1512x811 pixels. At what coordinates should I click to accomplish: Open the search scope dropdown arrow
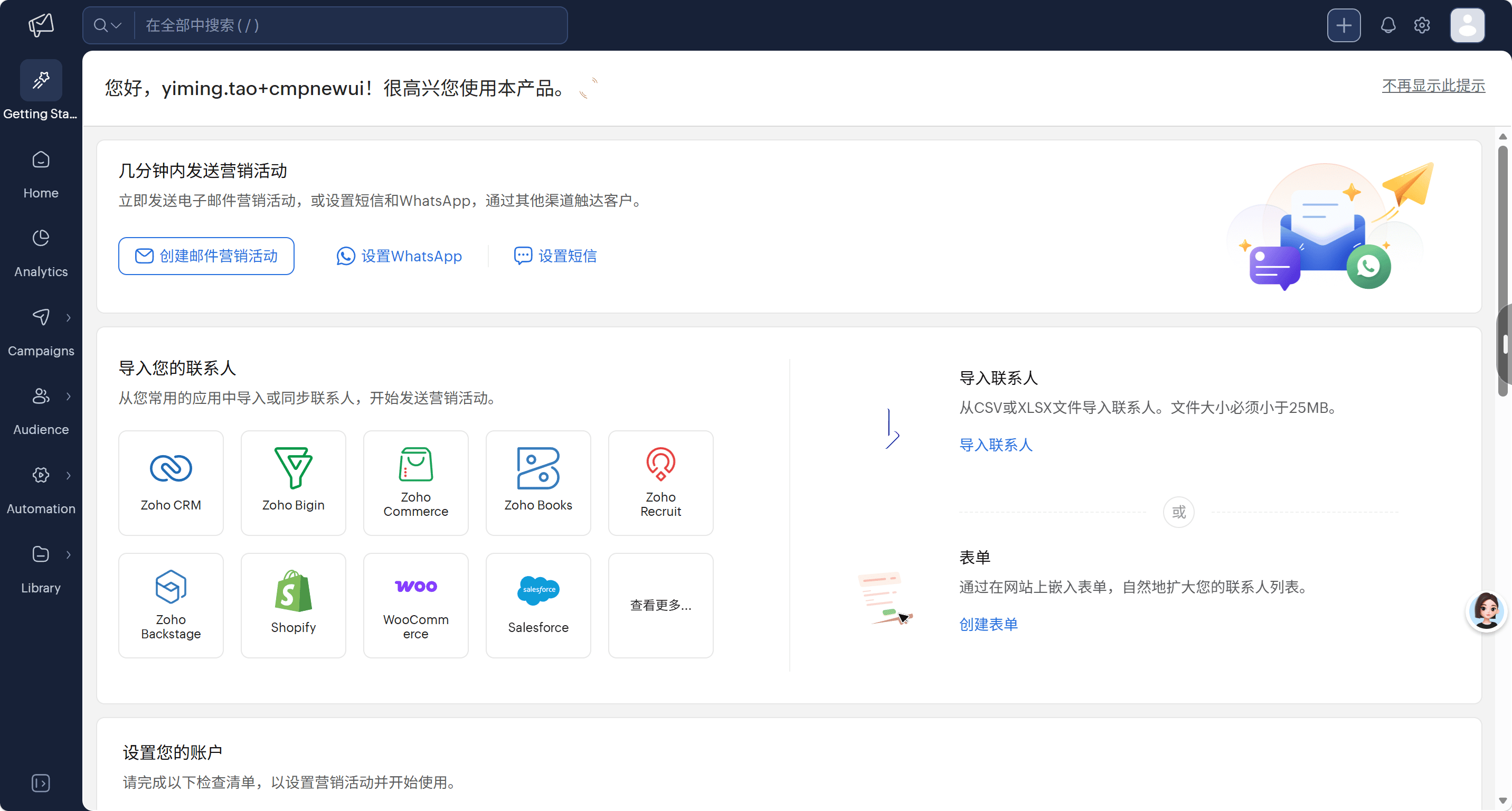click(116, 25)
